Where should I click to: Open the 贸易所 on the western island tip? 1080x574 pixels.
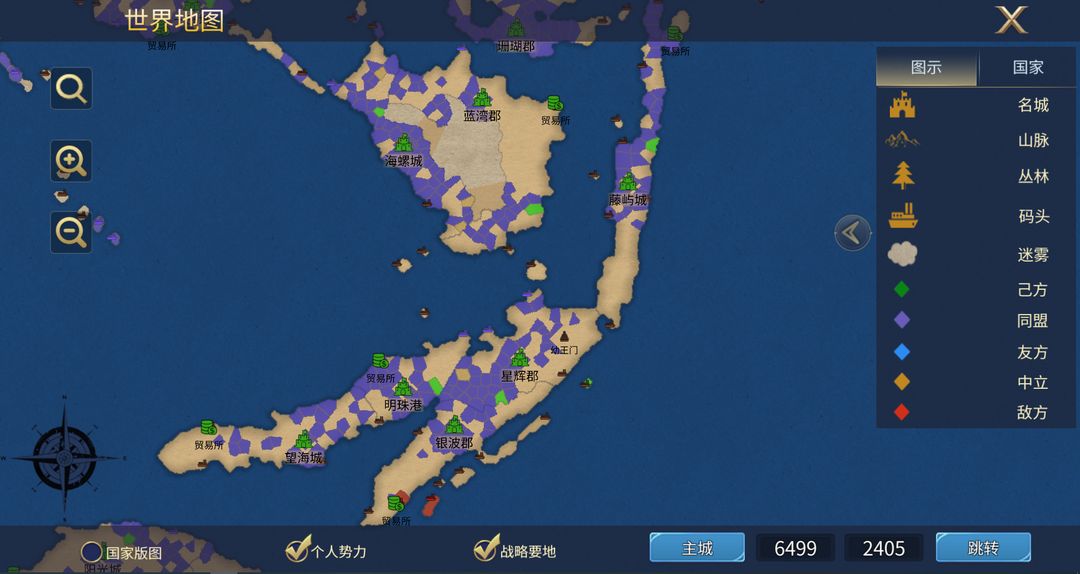coord(208,428)
